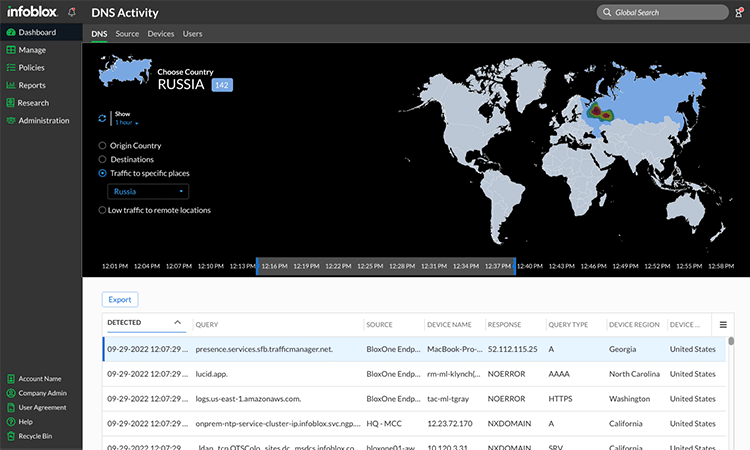750x450 pixels.
Task: Click the Reports chart icon
Action: click(11, 85)
